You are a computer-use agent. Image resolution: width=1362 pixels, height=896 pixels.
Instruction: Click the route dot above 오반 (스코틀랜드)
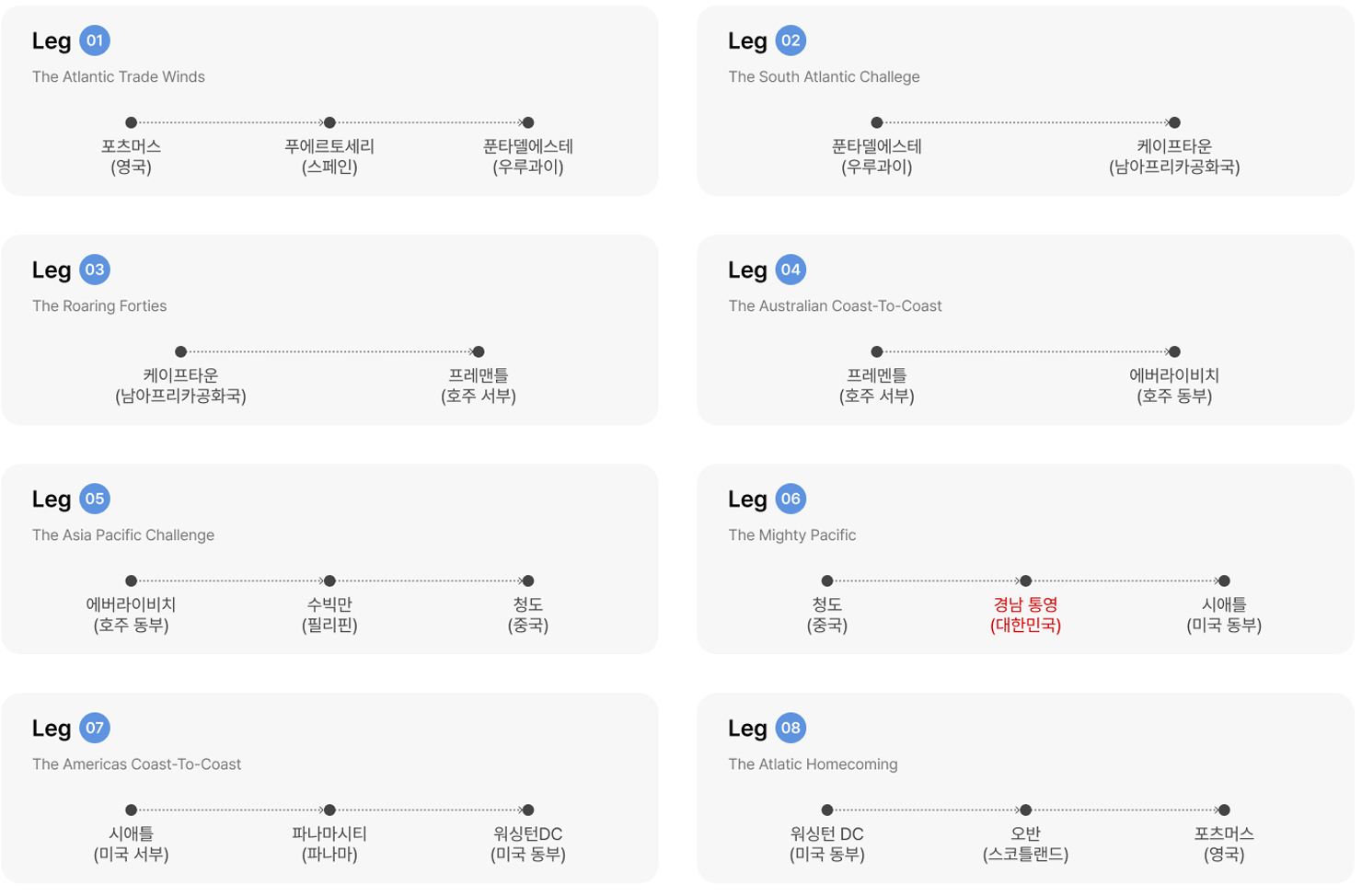[1025, 810]
